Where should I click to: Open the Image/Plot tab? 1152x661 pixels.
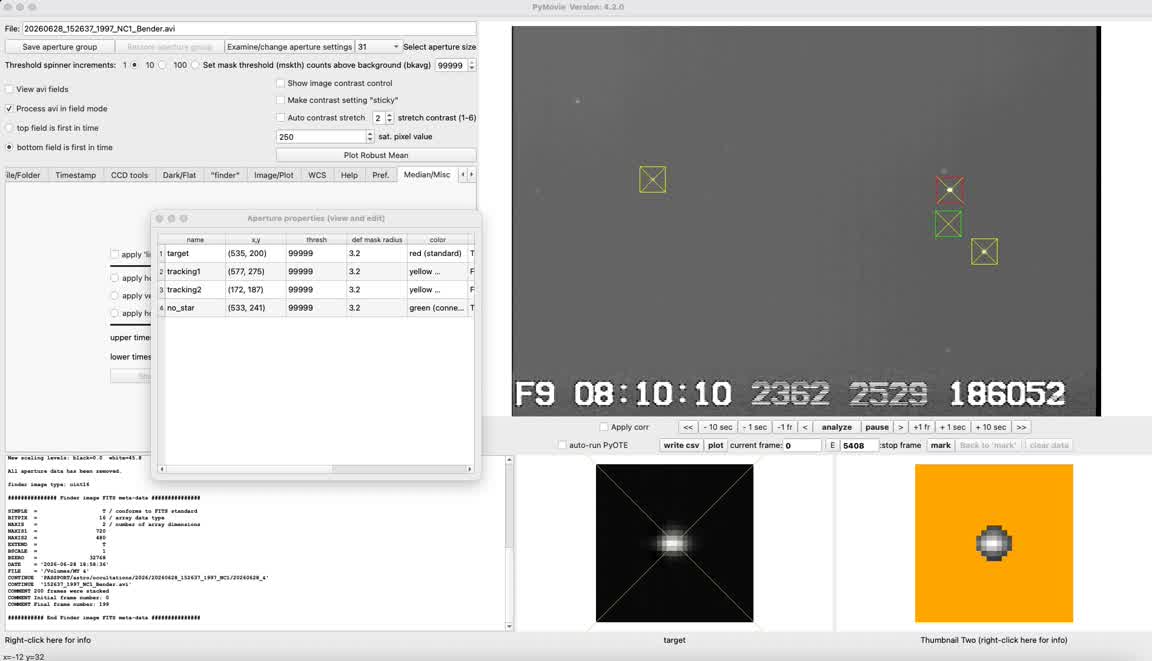[x=273, y=175]
